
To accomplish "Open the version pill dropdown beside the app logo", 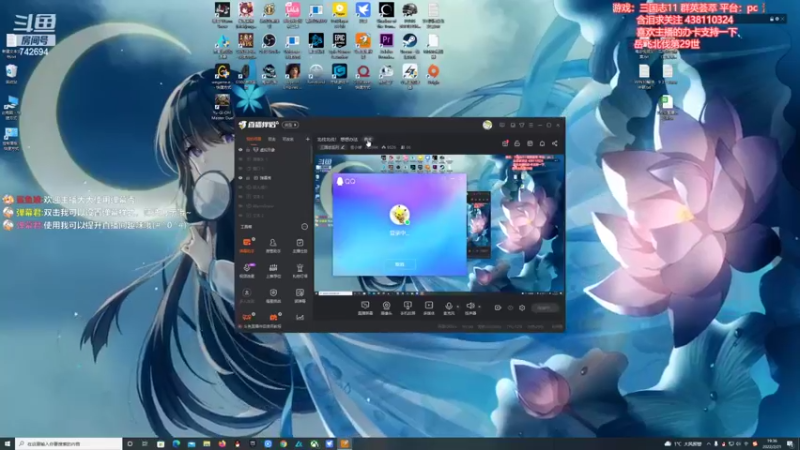I will click(x=291, y=125).
